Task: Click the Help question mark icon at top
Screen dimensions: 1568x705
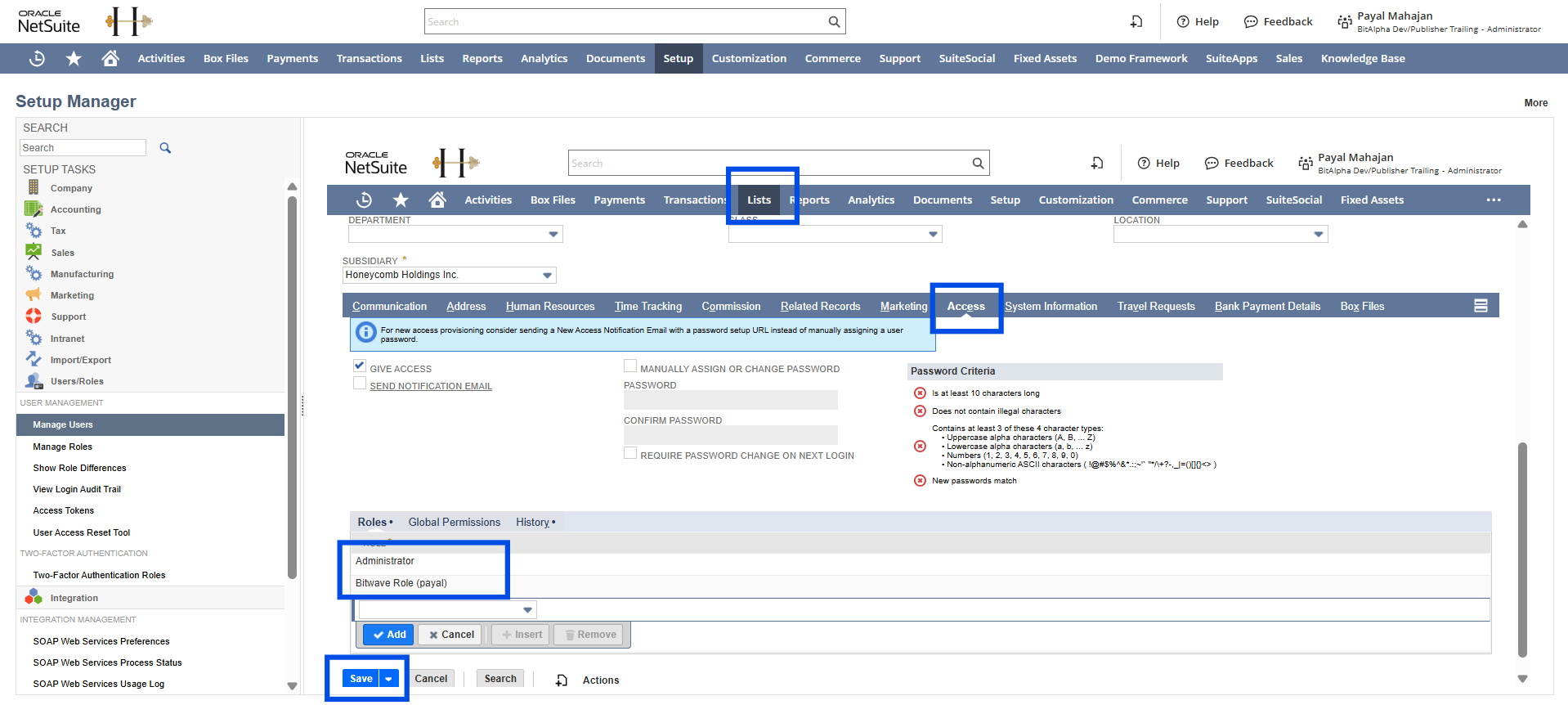Action: [x=1183, y=22]
